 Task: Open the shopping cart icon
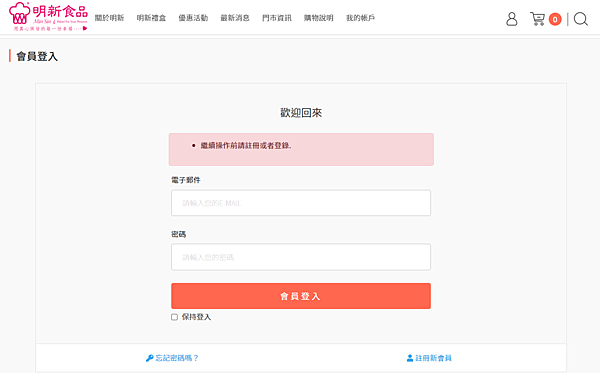[537, 19]
